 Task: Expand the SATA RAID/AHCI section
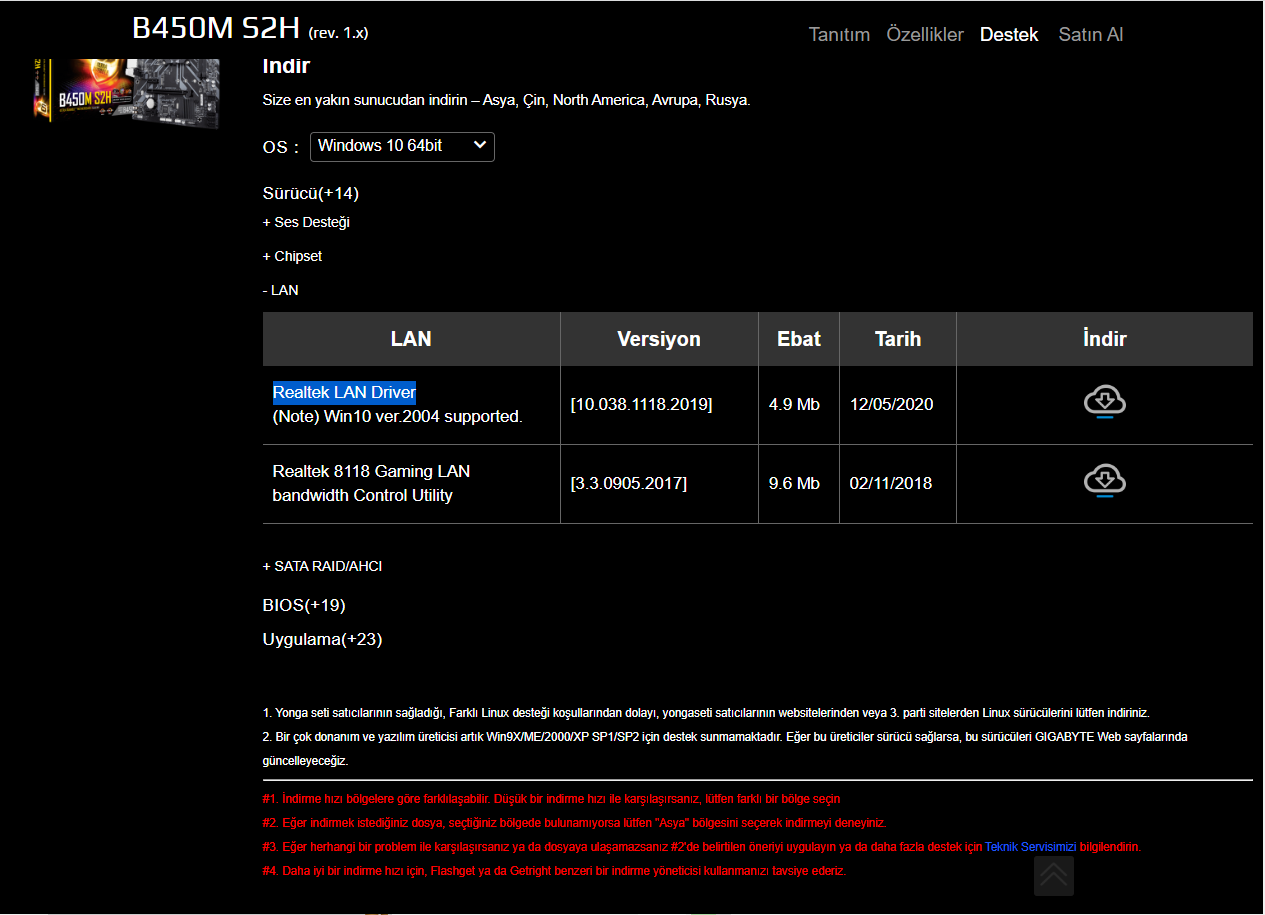tap(322, 566)
